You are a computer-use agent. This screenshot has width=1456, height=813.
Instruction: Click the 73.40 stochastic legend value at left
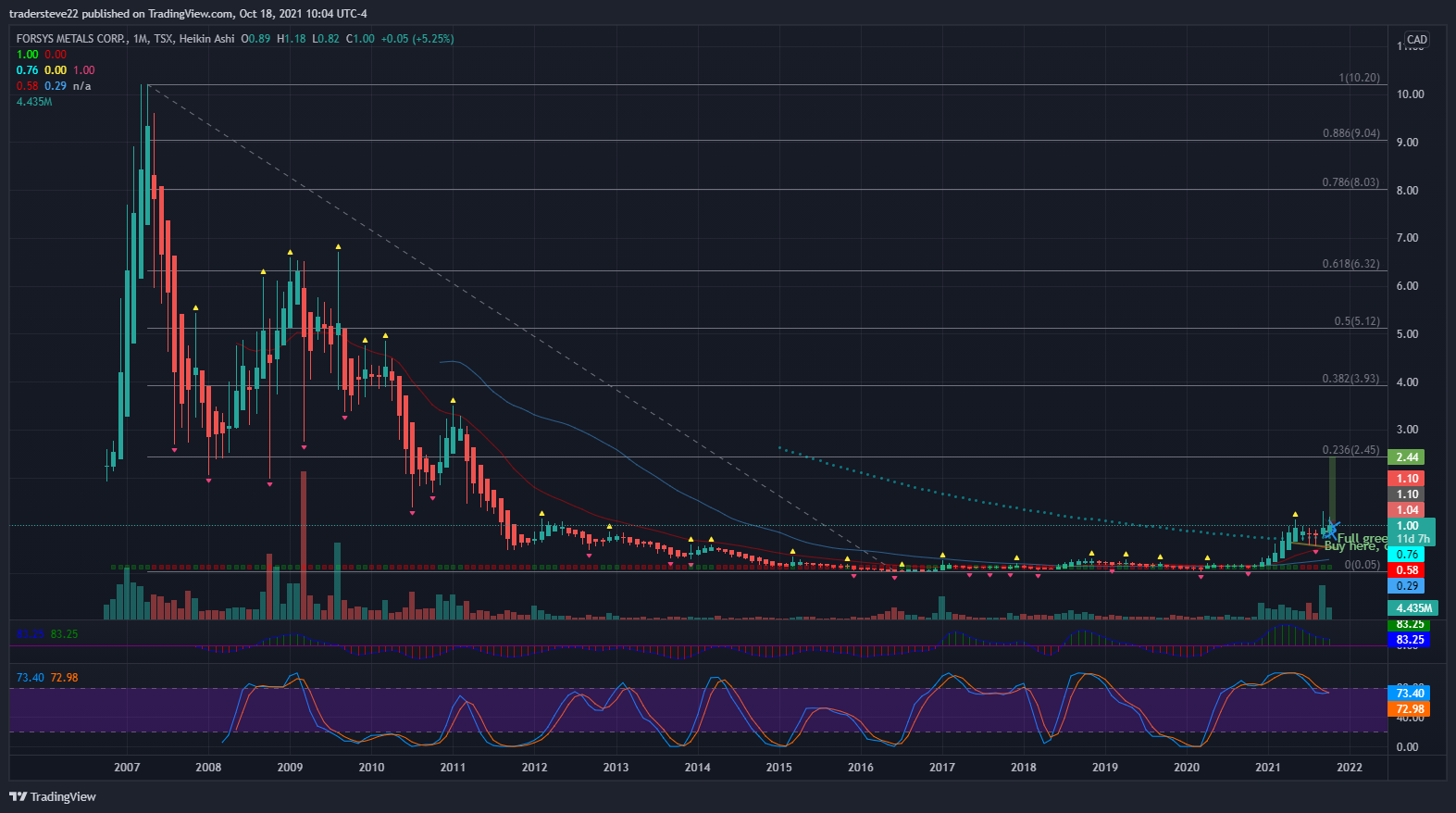click(x=30, y=678)
